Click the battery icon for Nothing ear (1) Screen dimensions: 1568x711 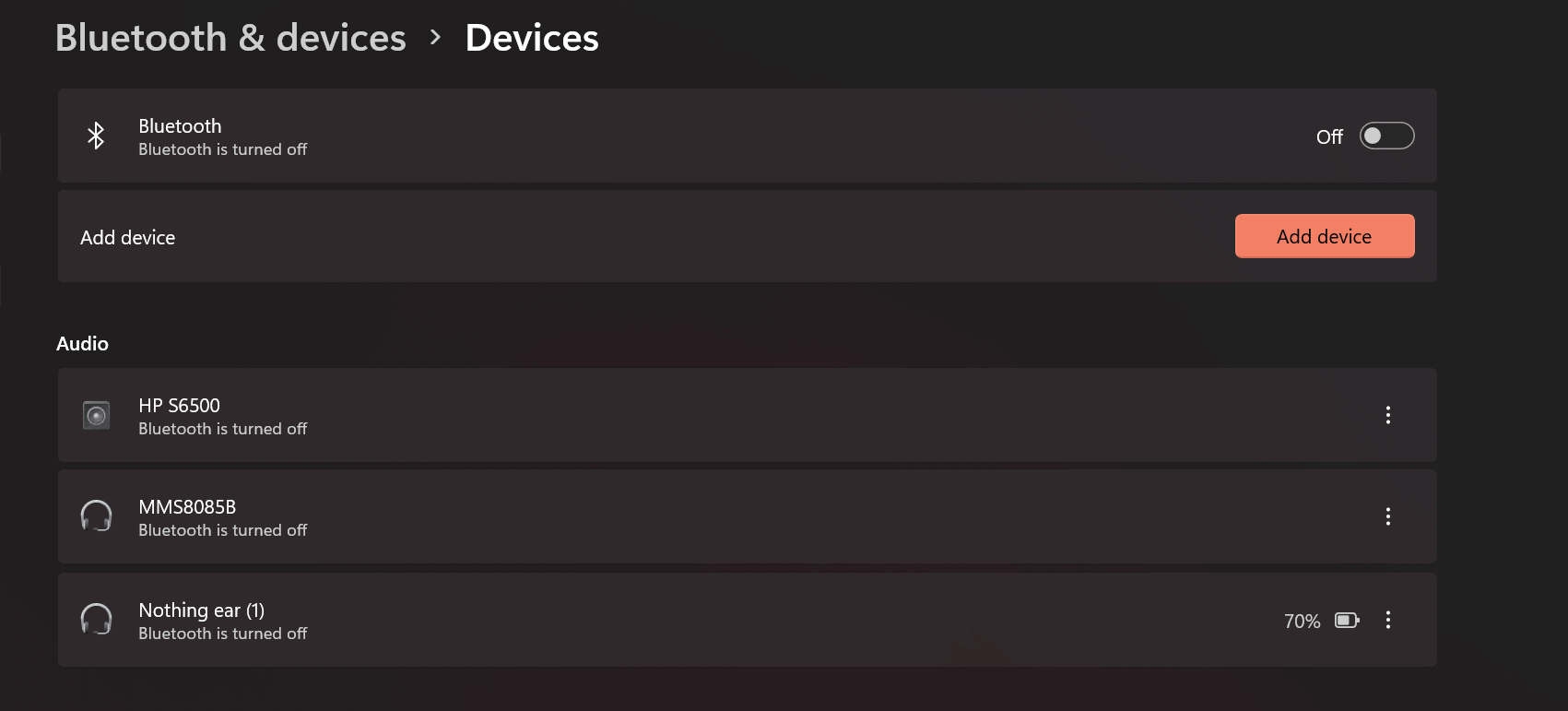coord(1347,621)
